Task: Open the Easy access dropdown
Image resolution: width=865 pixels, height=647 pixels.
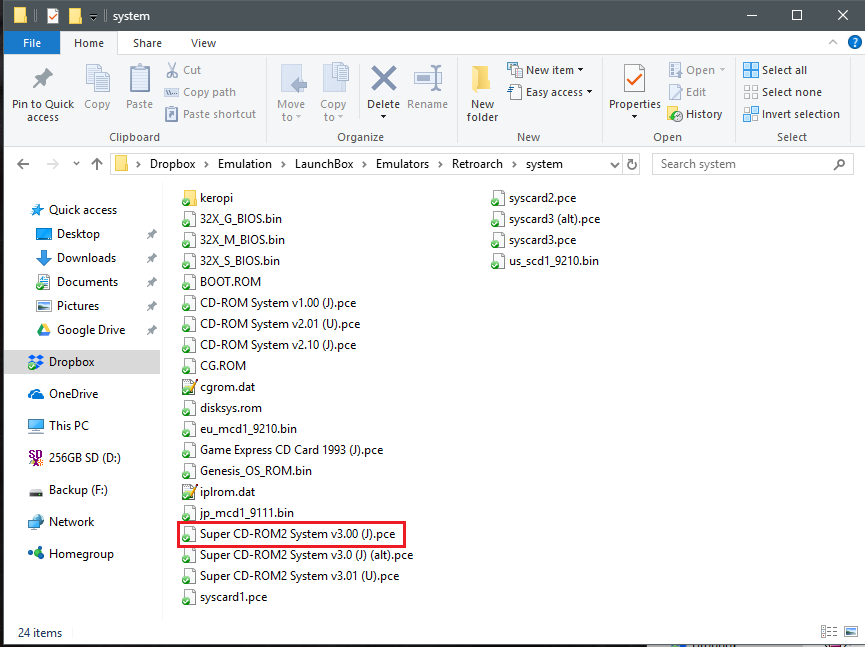Action: click(x=549, y=92)
